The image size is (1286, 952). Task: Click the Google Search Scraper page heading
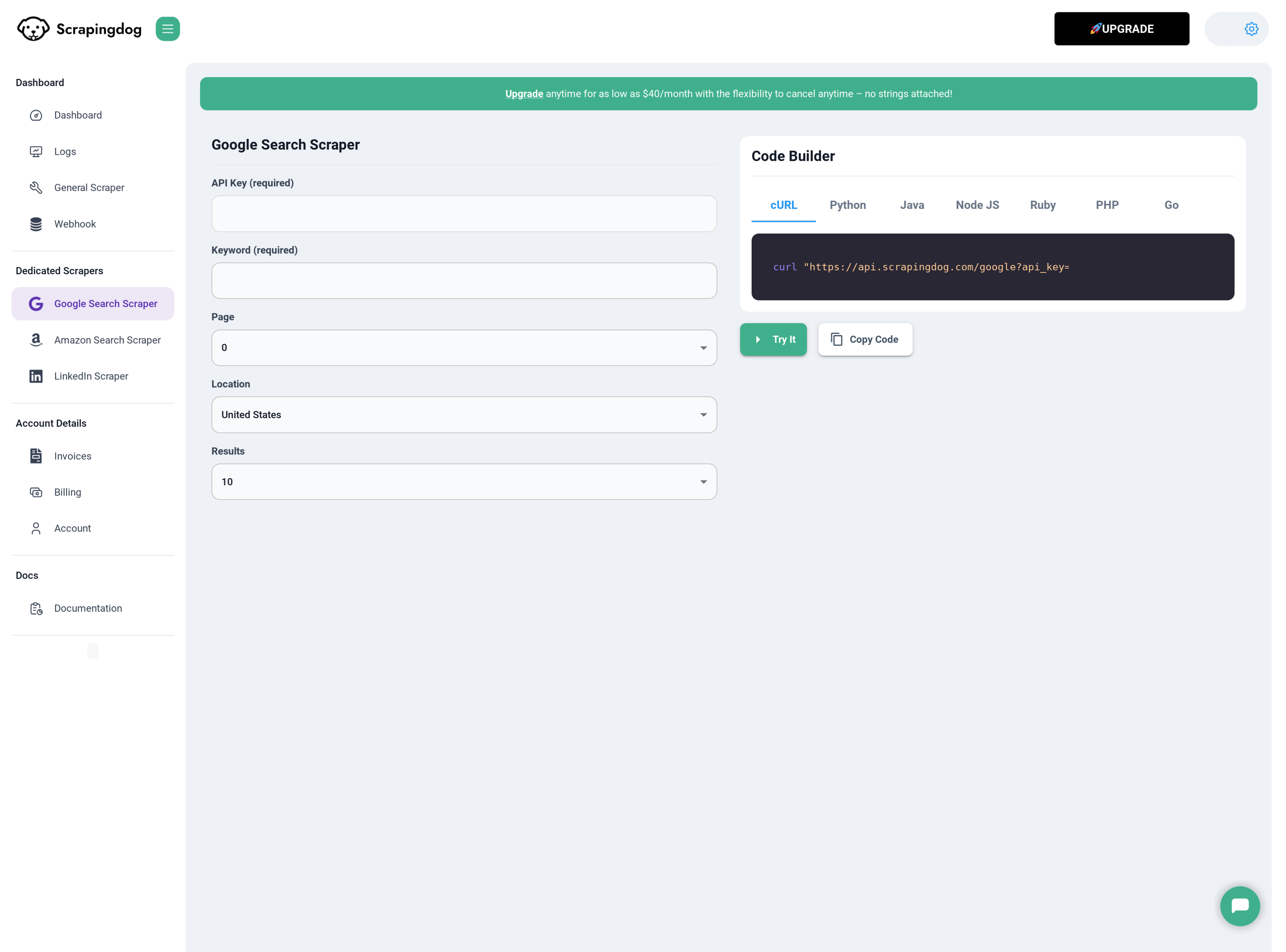285,145
